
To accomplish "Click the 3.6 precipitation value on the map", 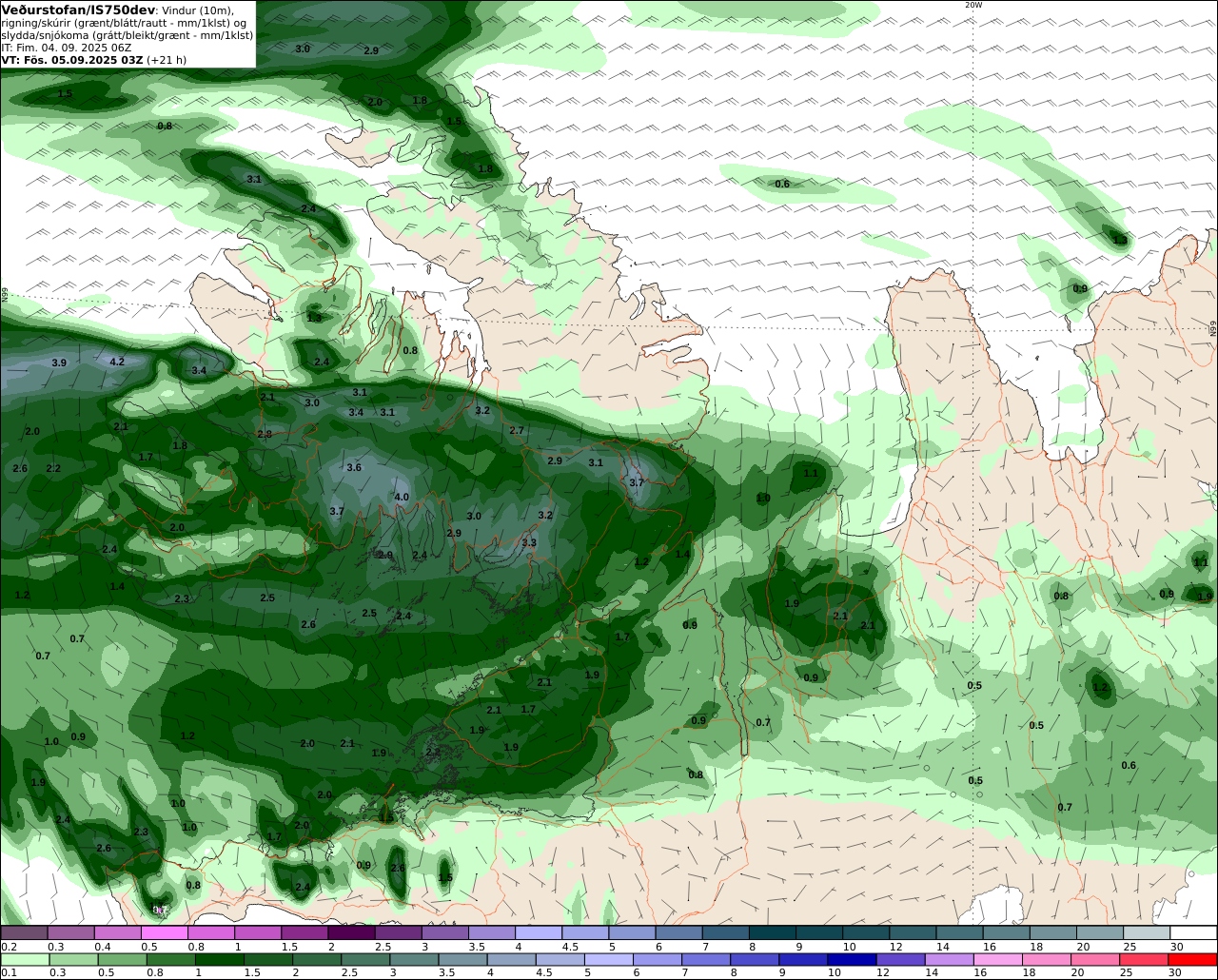I will 354,467.
